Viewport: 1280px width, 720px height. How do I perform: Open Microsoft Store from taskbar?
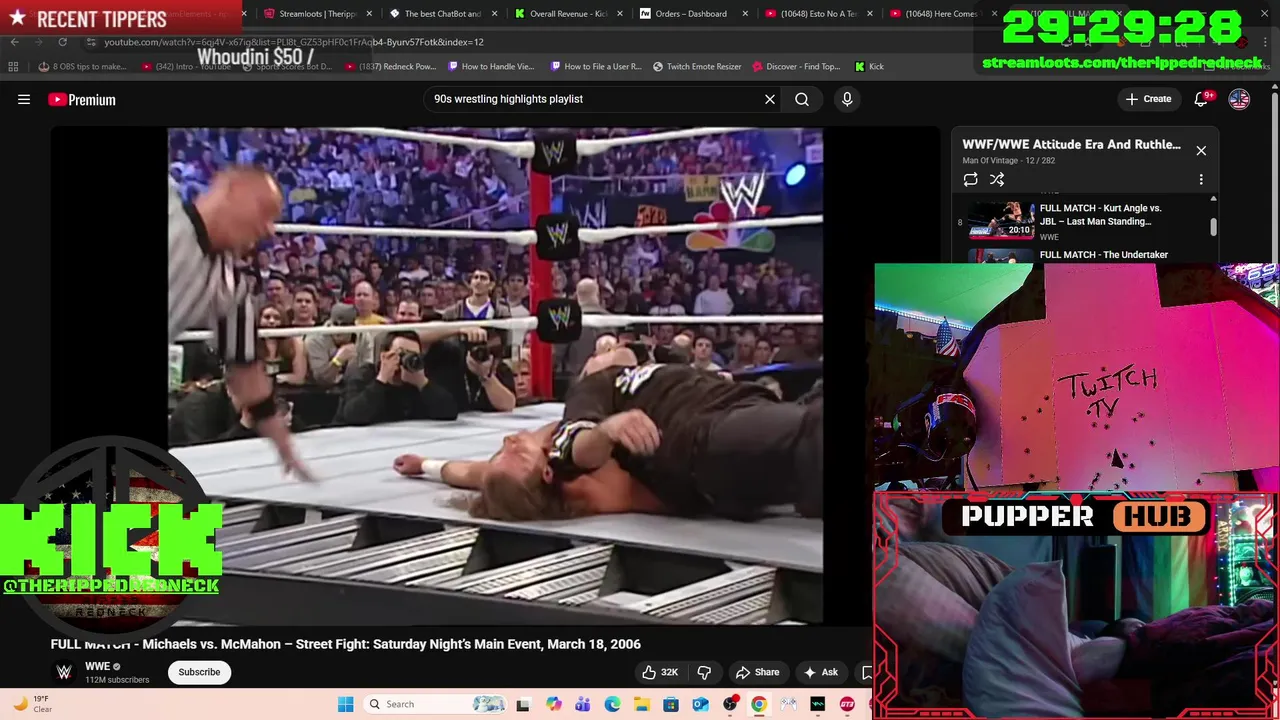(671, 704)
